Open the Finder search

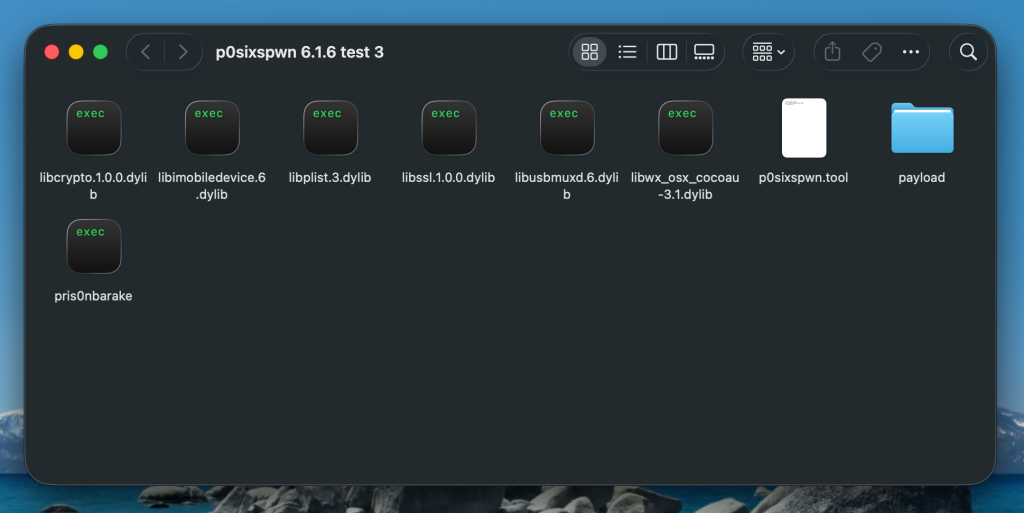968,52
